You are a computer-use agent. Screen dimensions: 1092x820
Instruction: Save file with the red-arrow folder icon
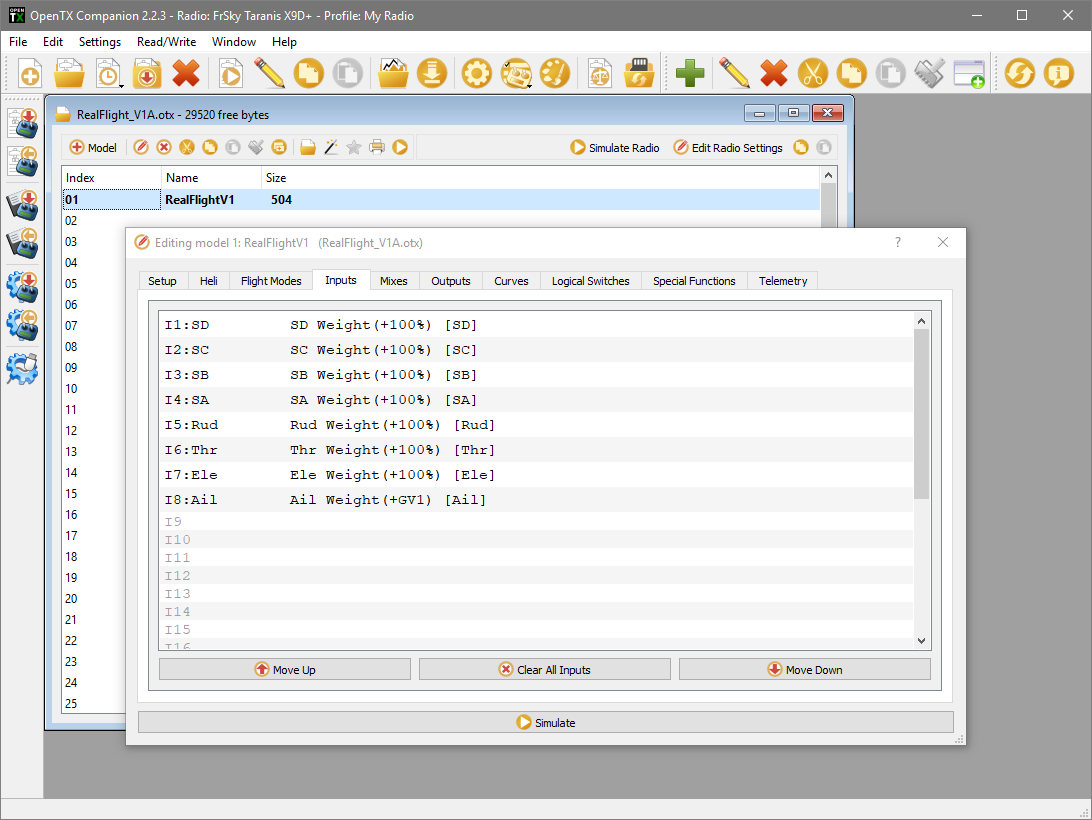(x=147, y=73)
